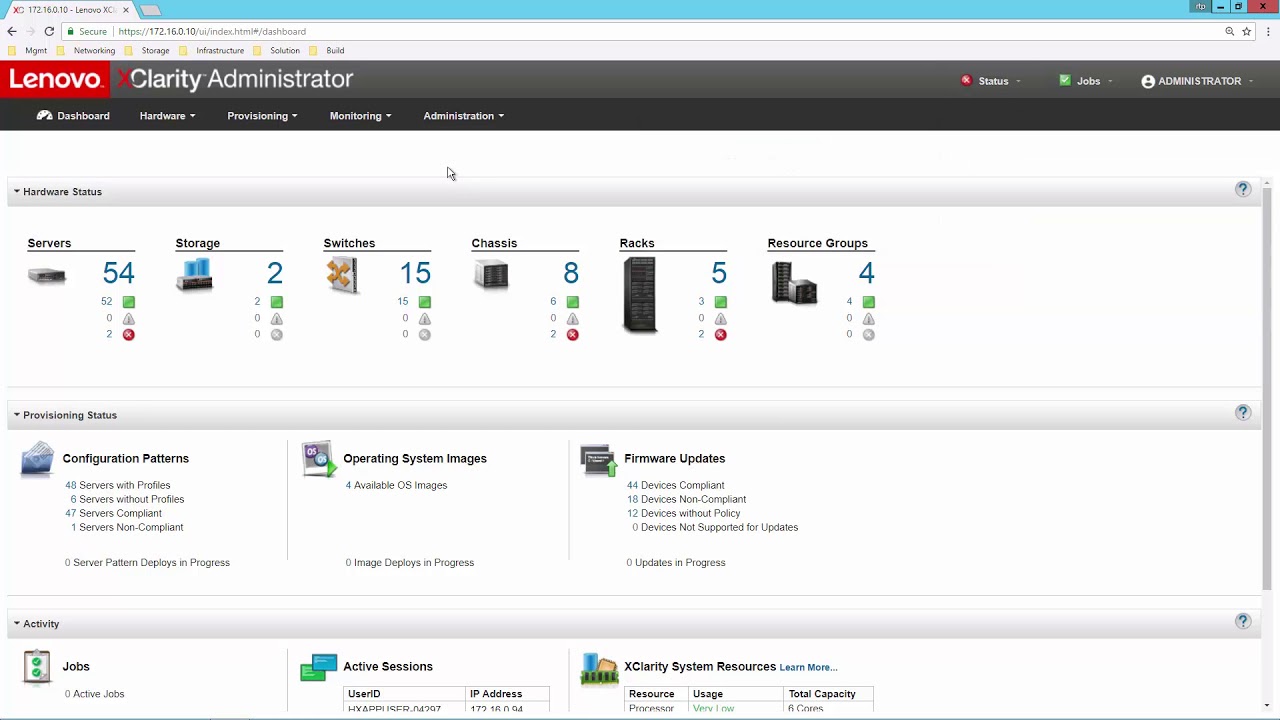The width and height of the screenshot is (1280, 720).
Task: Collapse the Activity section
Action: pyautogui.click(x=17, y=624)
